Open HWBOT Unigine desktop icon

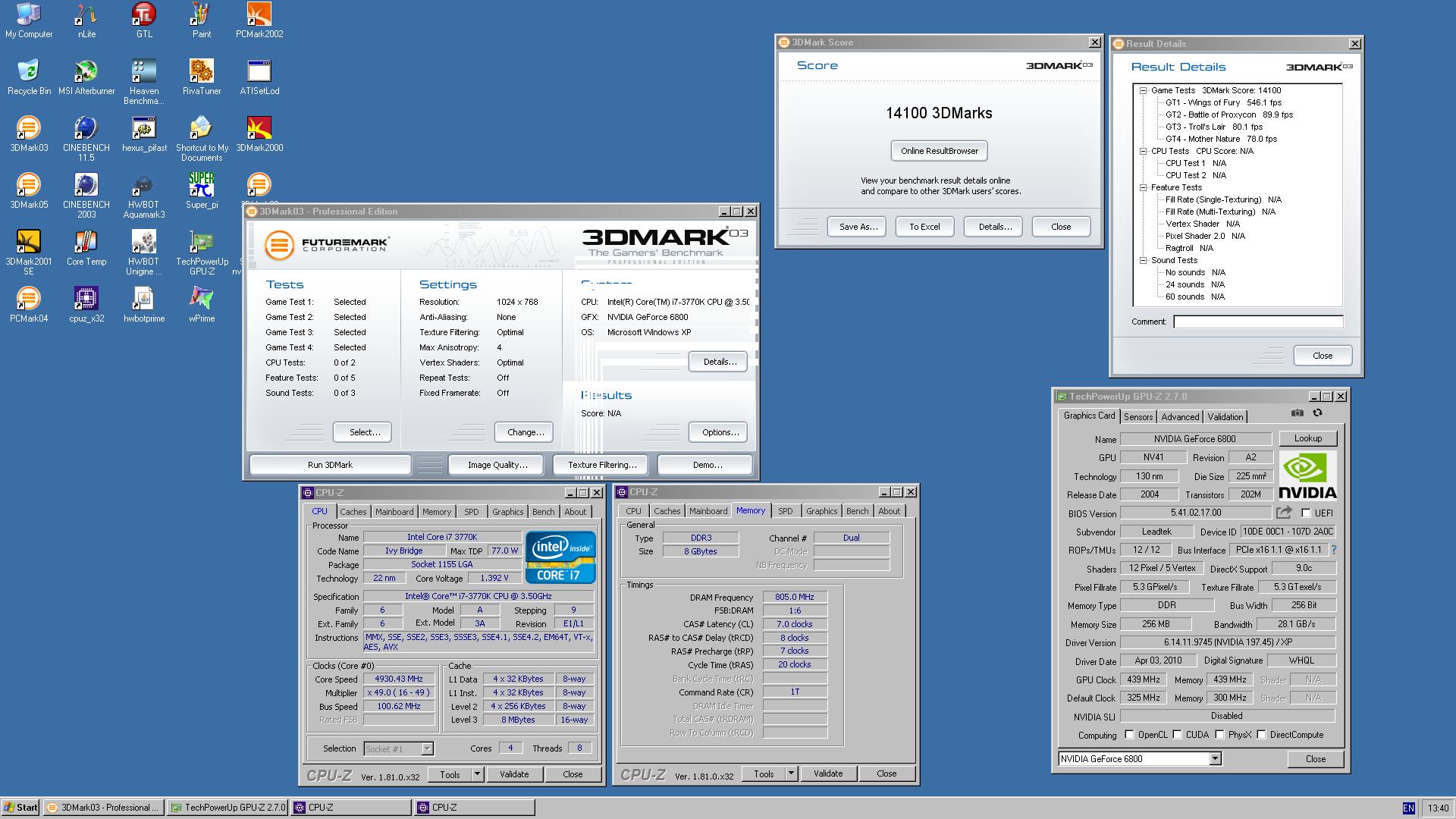[x=144, y=253]
